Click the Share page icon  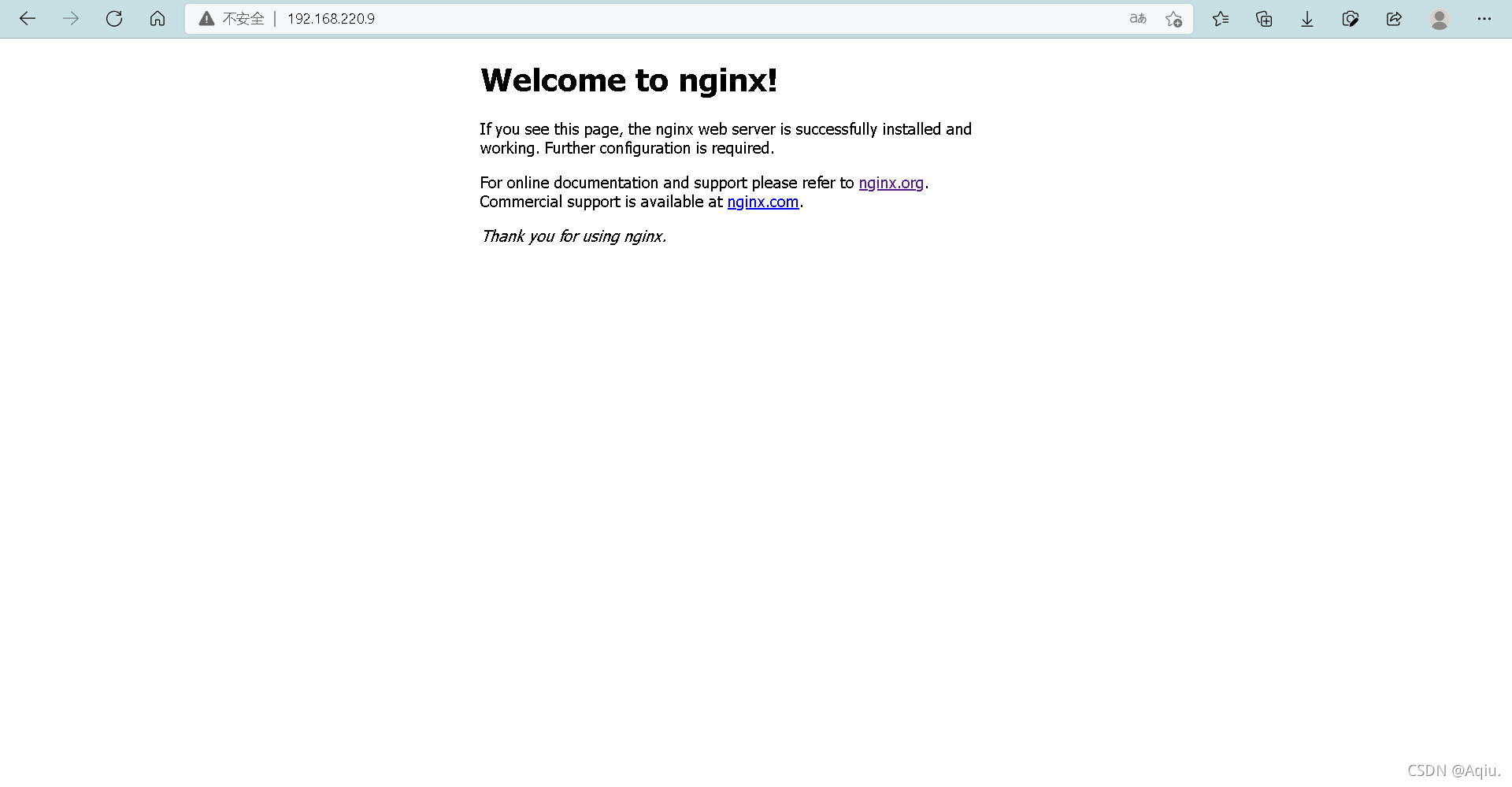point(1394,19)
